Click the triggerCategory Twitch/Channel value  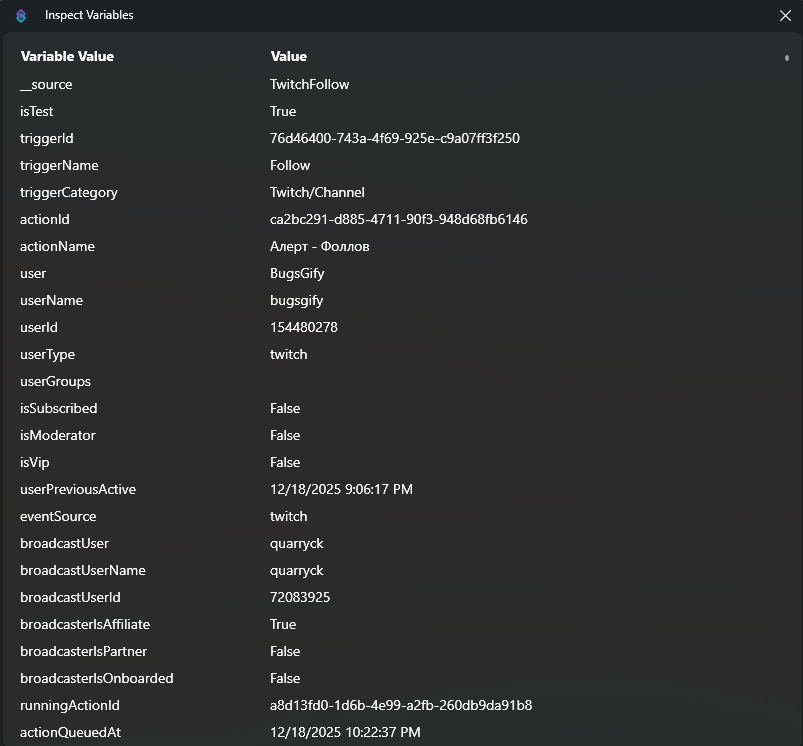[x=317, y=193]
